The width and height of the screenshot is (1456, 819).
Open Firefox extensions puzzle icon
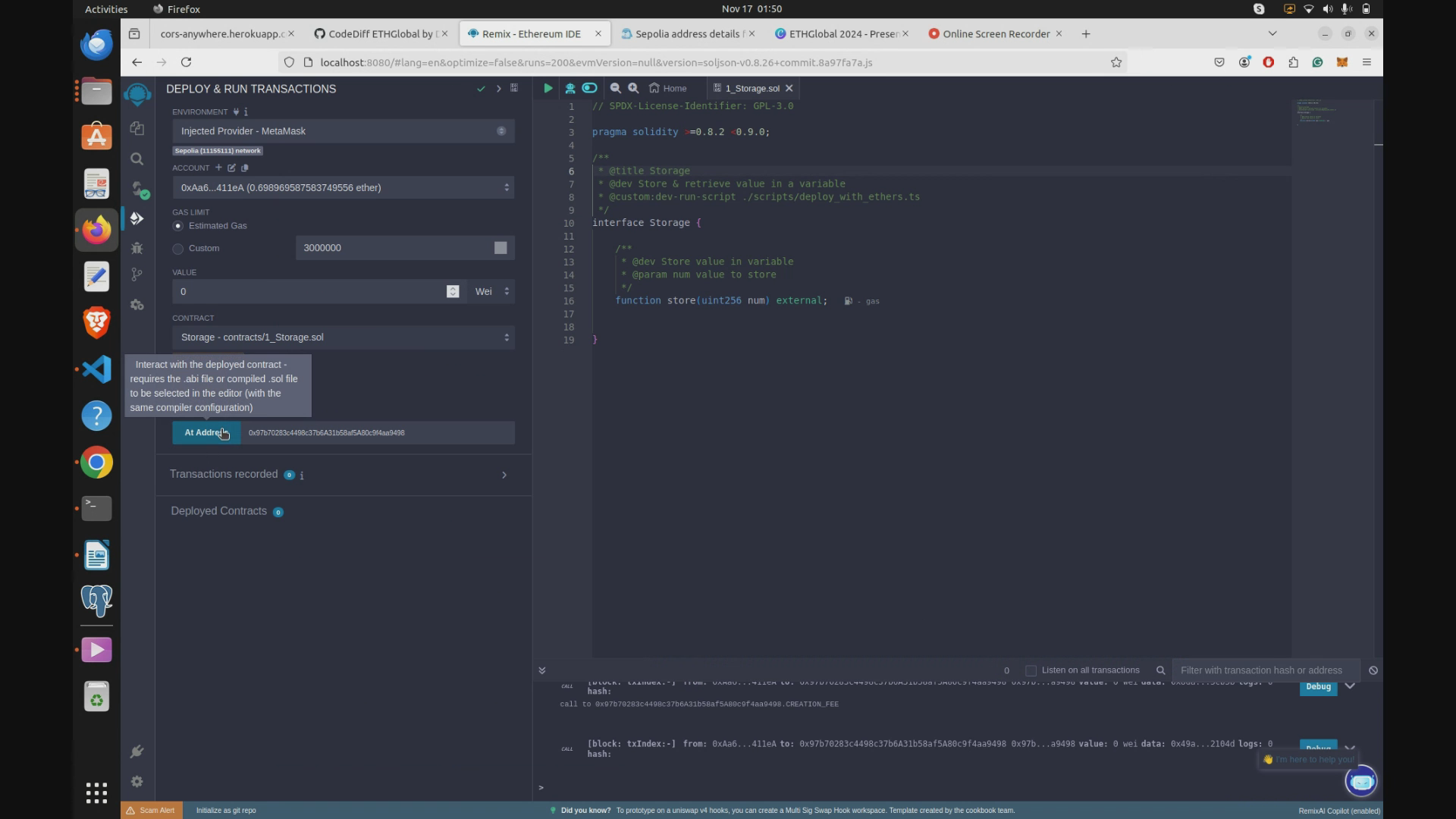(1293, 62)
